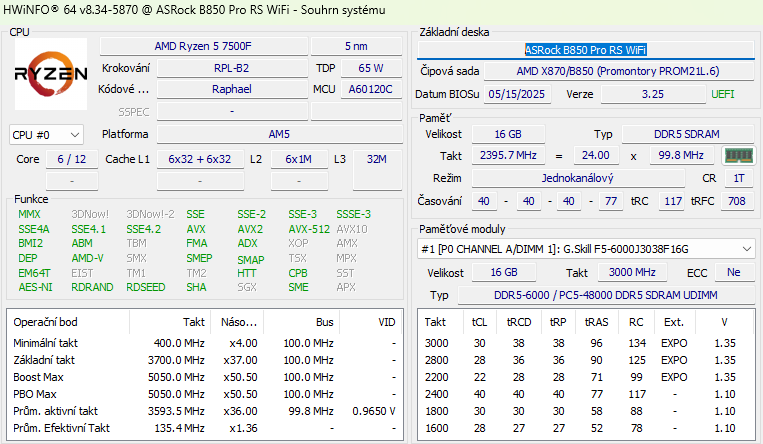The width and height of the screenshot is (763, 444).
Task: Click the 5 nm process field
Action: 356,46
